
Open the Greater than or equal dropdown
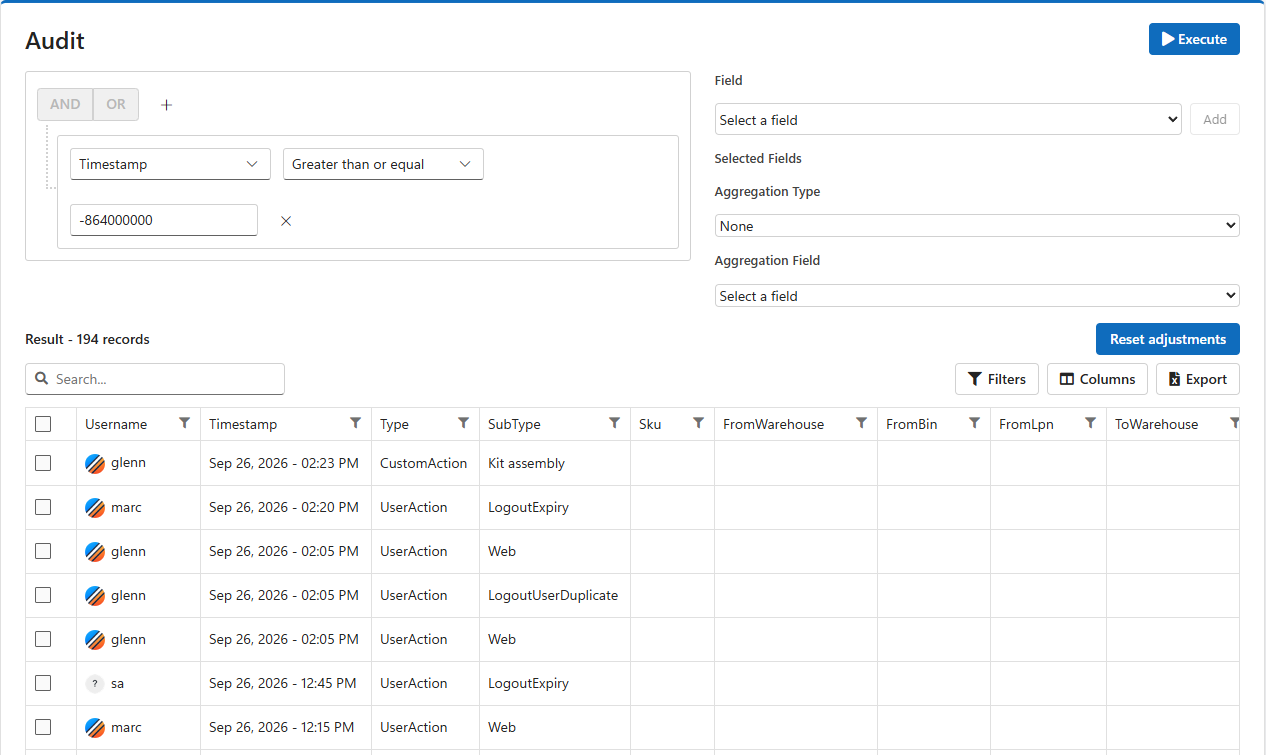[x=383, y=164]
